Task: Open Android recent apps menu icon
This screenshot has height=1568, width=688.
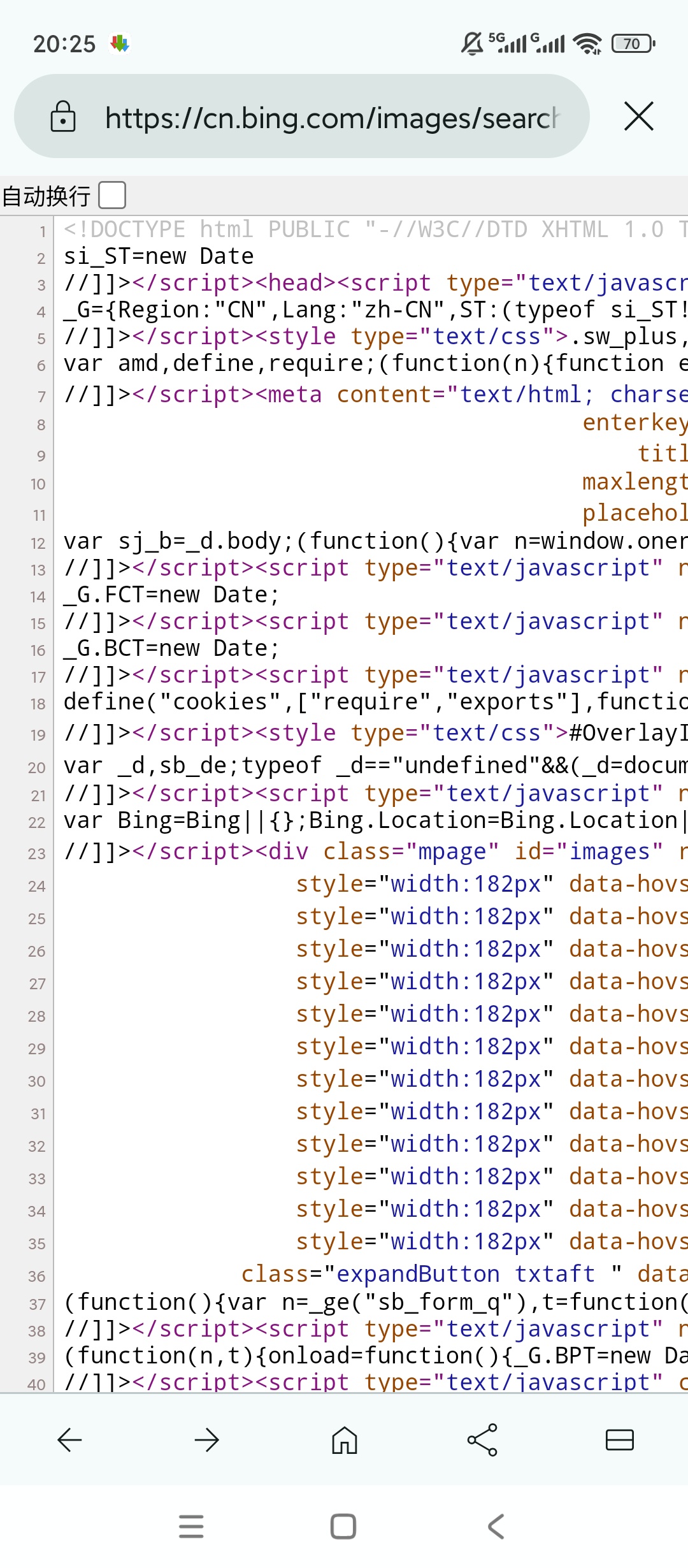Action: click(x=191, y=1527)
